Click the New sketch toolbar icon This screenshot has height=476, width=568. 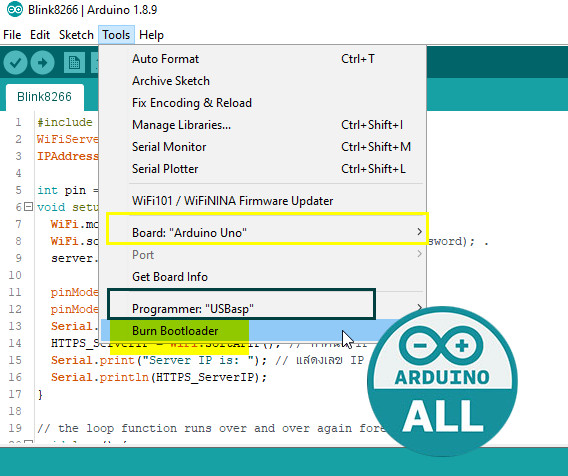coord(74,63)
